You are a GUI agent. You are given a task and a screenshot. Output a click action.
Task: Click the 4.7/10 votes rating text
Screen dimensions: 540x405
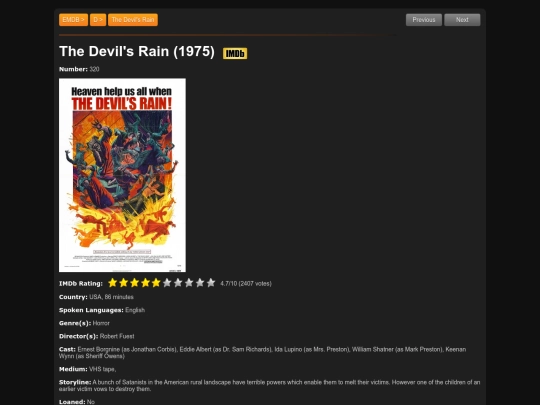[x=246, y=283]
